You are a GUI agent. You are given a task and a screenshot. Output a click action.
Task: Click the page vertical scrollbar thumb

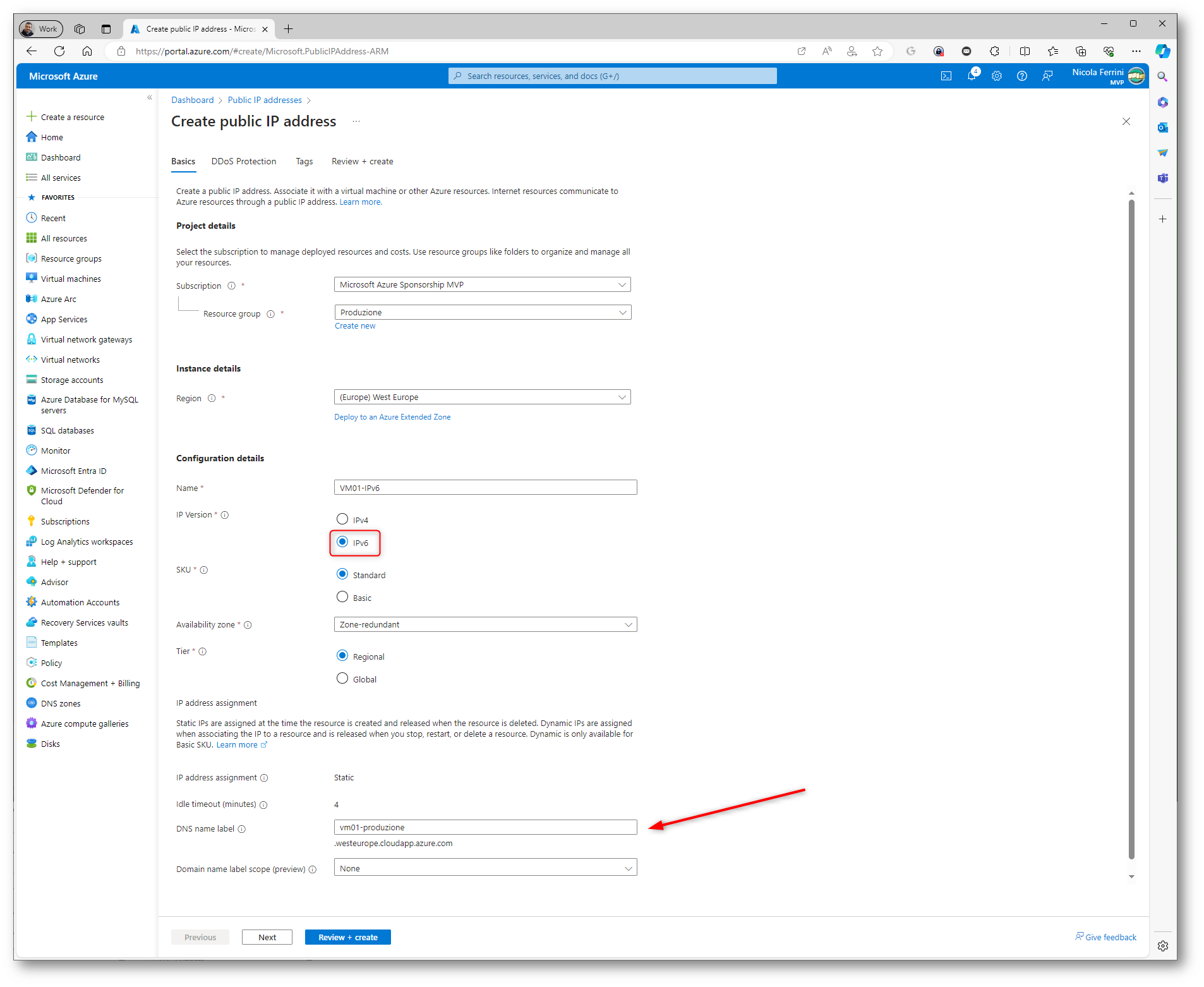tap(1131, 530)
